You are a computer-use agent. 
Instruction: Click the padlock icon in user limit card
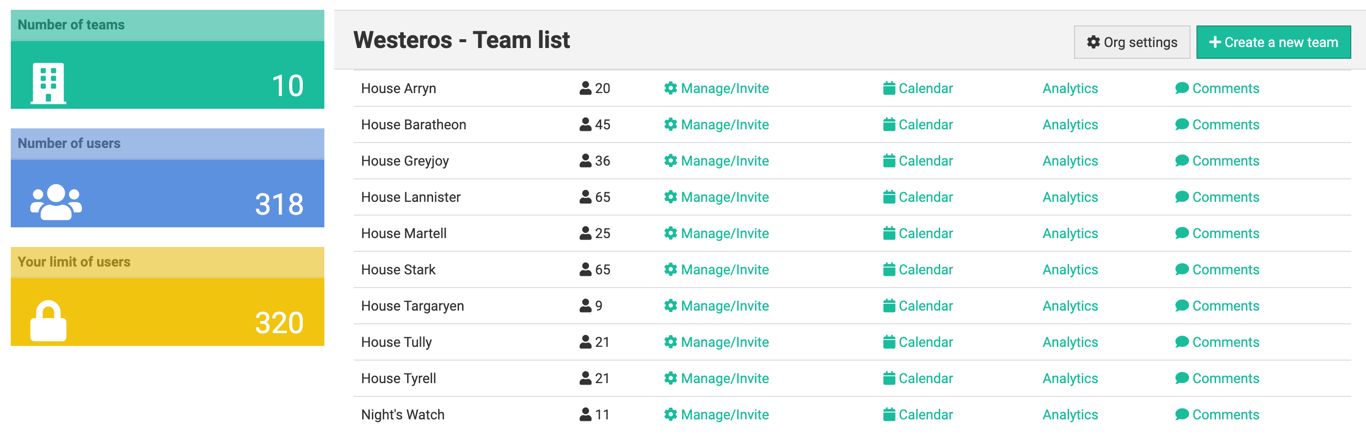tap(48, 321)
